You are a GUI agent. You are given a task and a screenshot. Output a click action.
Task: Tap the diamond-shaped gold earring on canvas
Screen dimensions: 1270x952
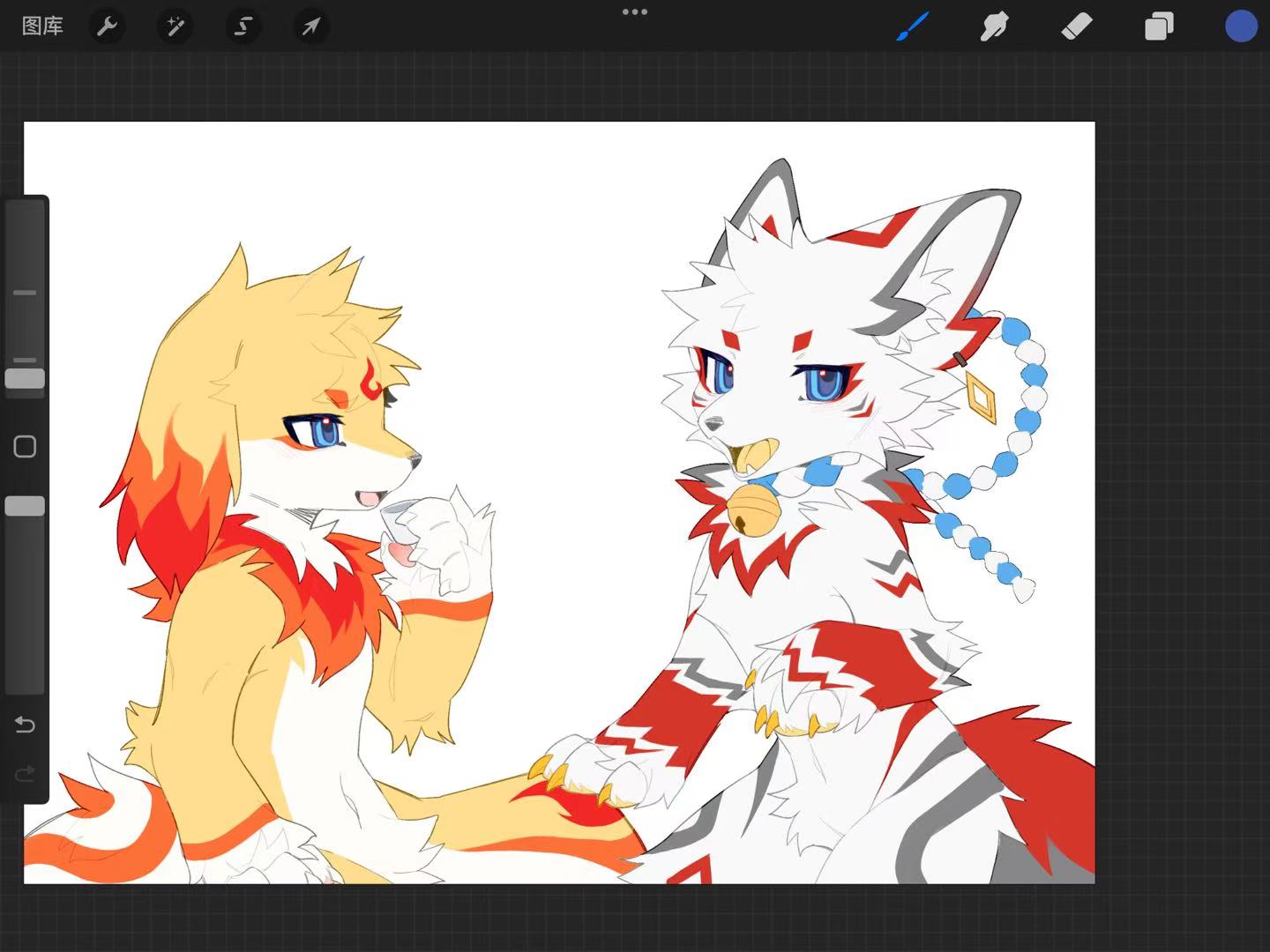pyautogui.click(x=981, y=397)
